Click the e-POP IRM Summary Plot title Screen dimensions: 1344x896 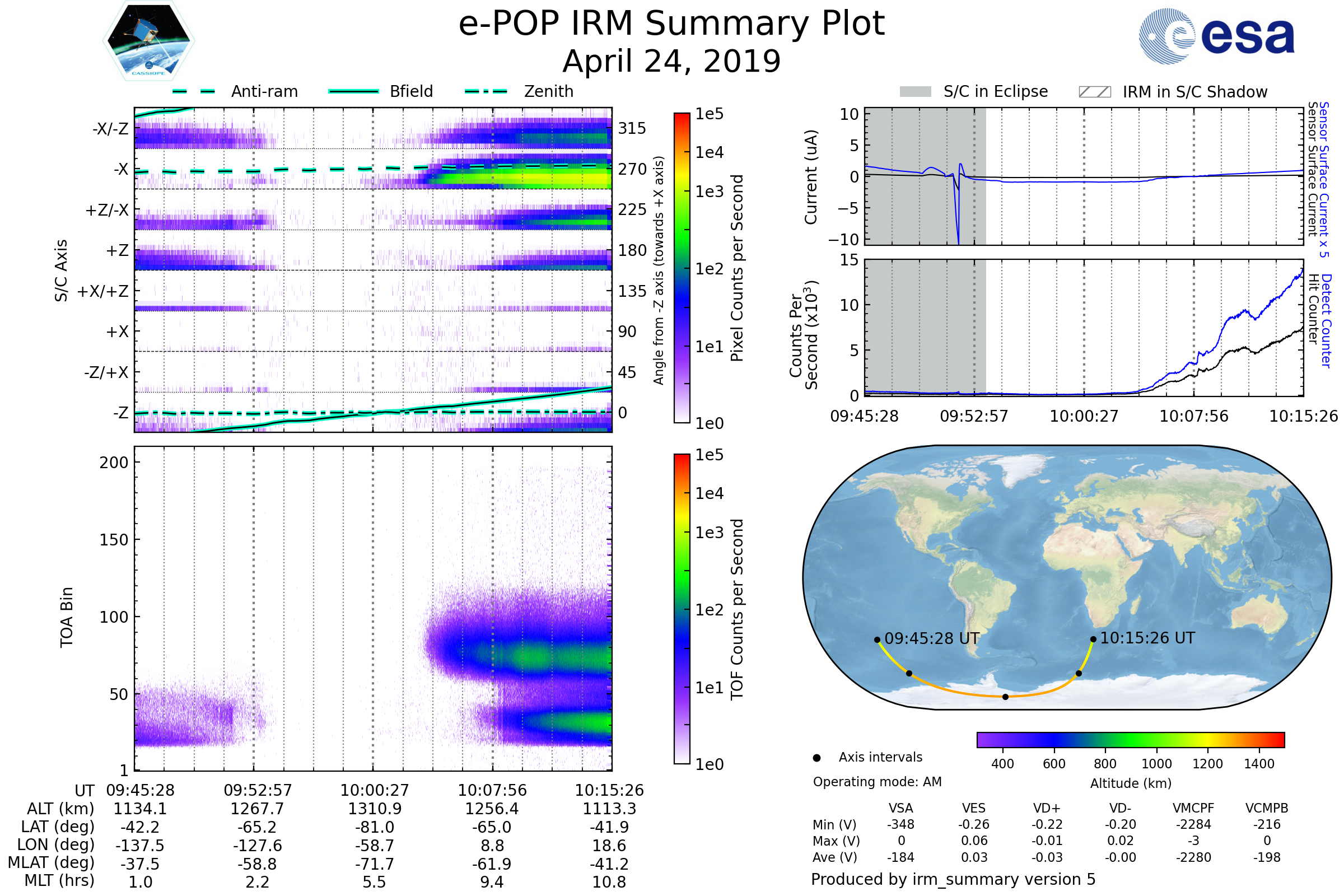pos(671,24)
